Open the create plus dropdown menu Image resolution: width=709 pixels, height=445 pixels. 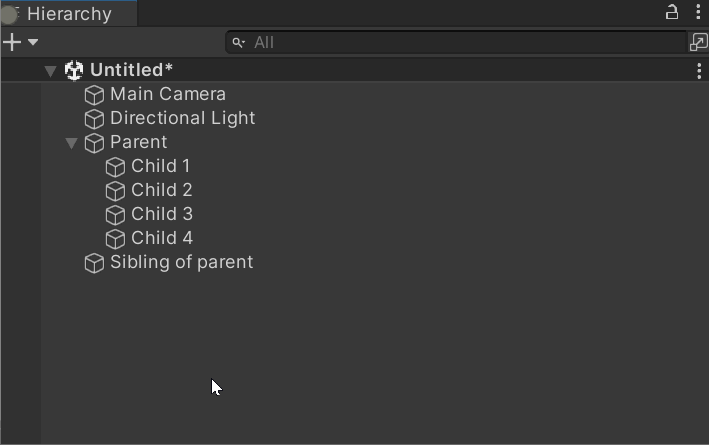19,42
